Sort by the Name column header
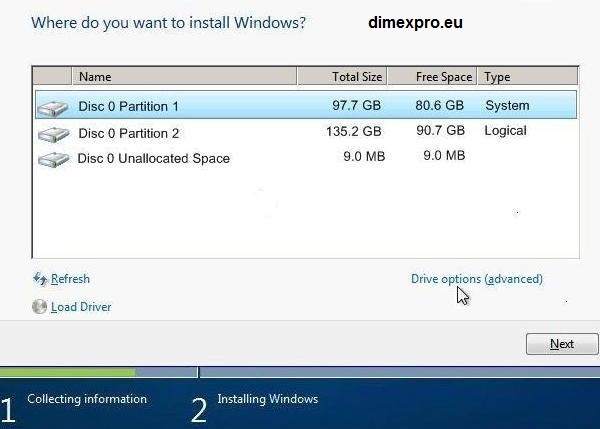Screen dimensions: 600x429 point(184,77)
